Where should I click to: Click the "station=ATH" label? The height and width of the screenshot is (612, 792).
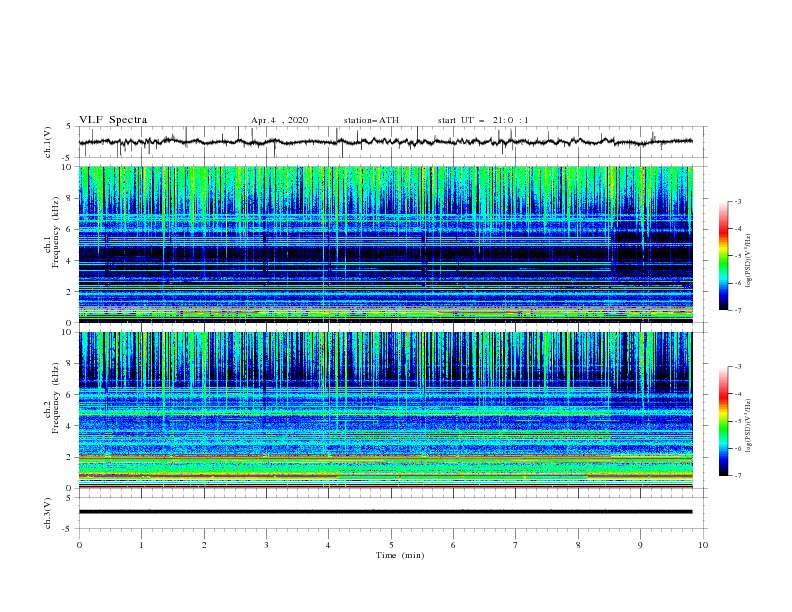(371, 120)
